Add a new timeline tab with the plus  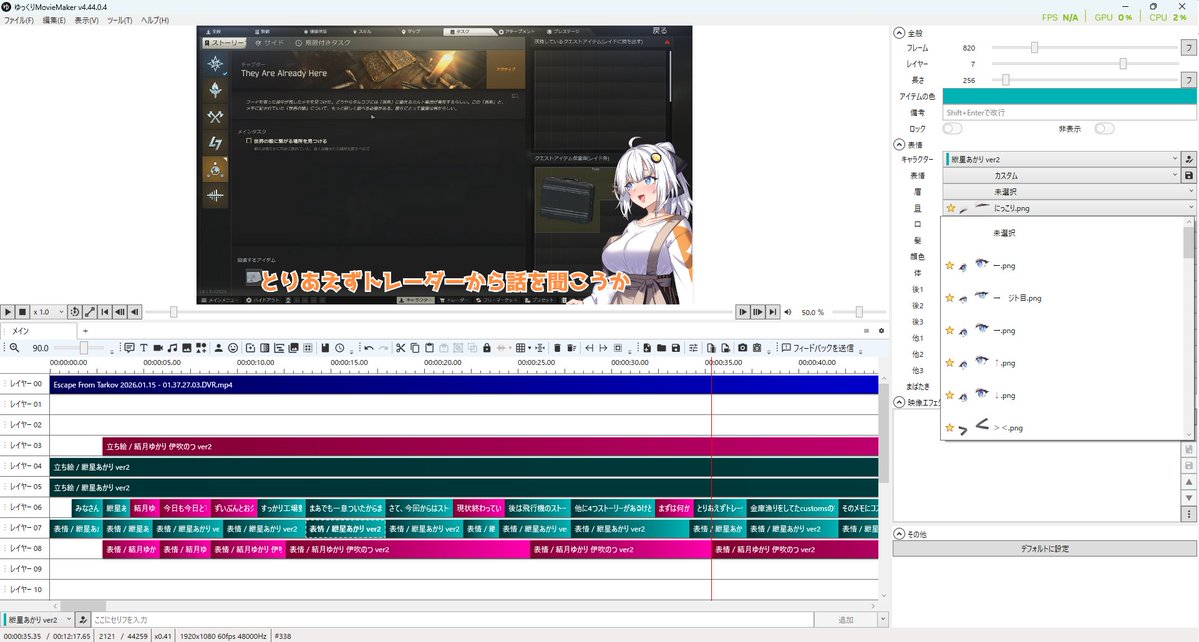86,331
